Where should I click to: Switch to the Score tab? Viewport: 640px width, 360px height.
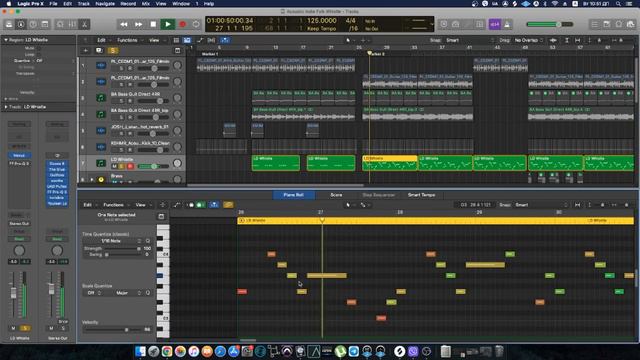336,195
